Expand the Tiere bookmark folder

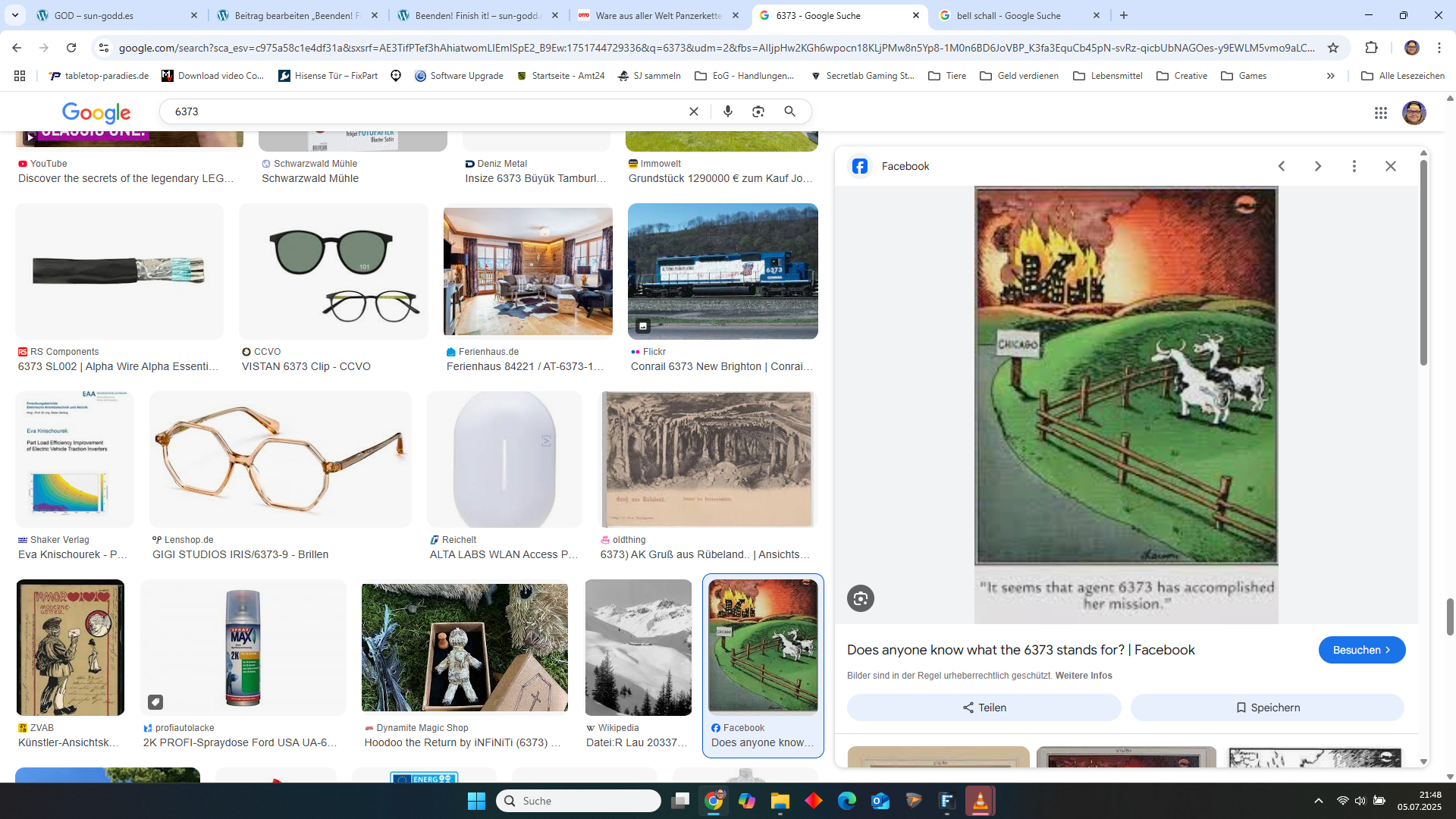point(947,76)
